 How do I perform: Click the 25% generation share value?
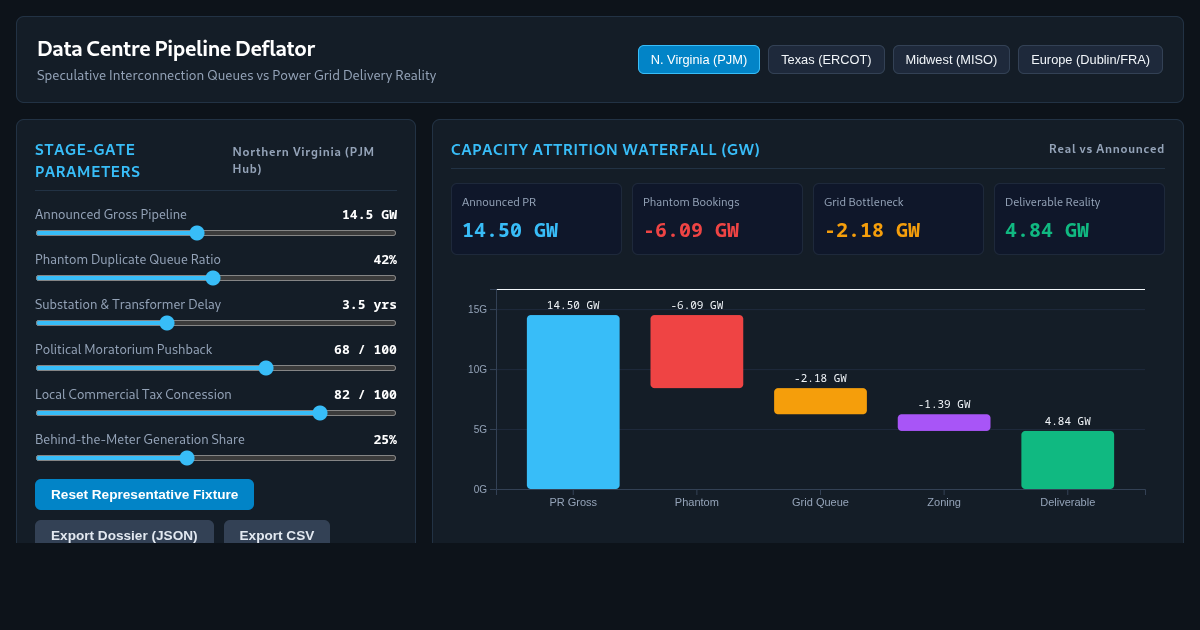pos(385,439)
